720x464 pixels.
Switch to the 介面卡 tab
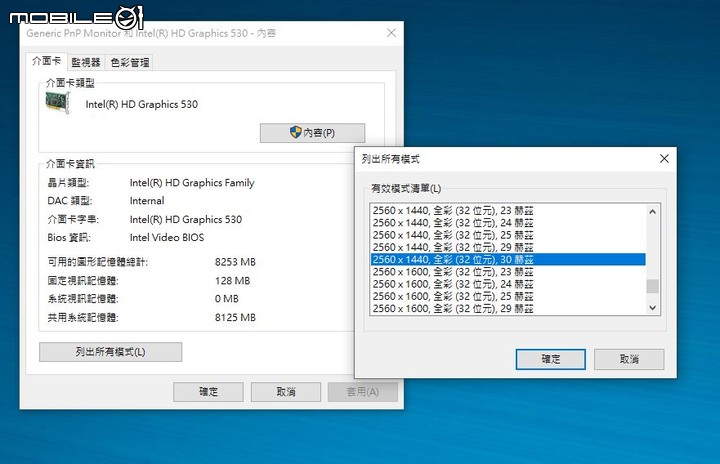(x=46, y=61)
